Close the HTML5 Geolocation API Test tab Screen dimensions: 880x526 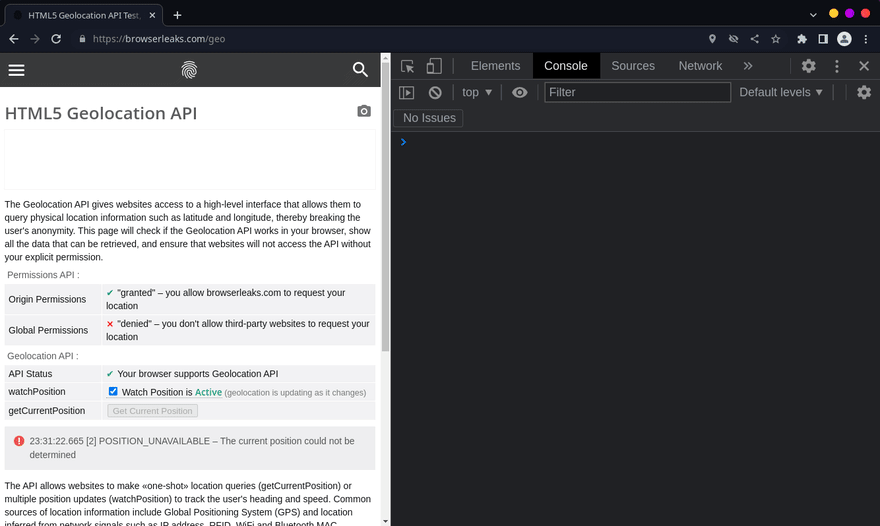coord(152,15)
